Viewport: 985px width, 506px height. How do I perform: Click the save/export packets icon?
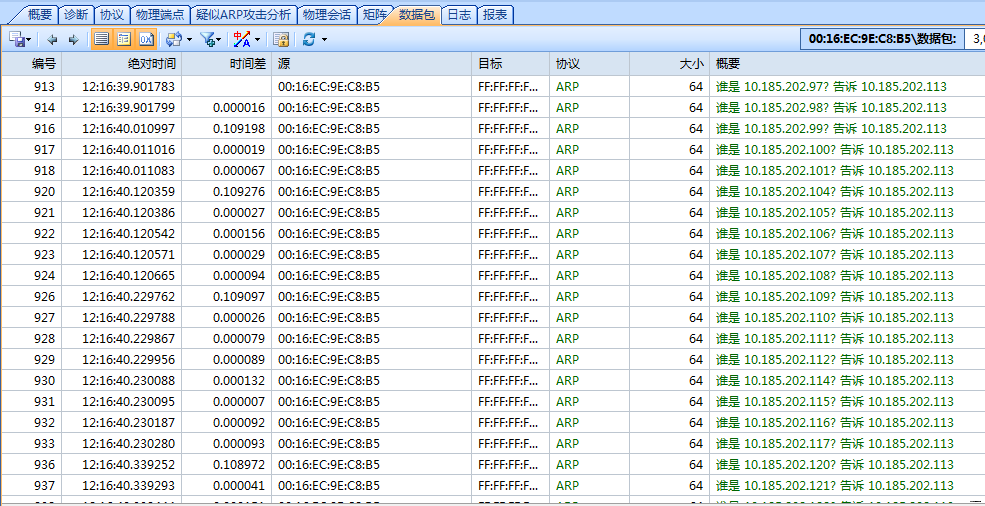[x=17, y=39]
